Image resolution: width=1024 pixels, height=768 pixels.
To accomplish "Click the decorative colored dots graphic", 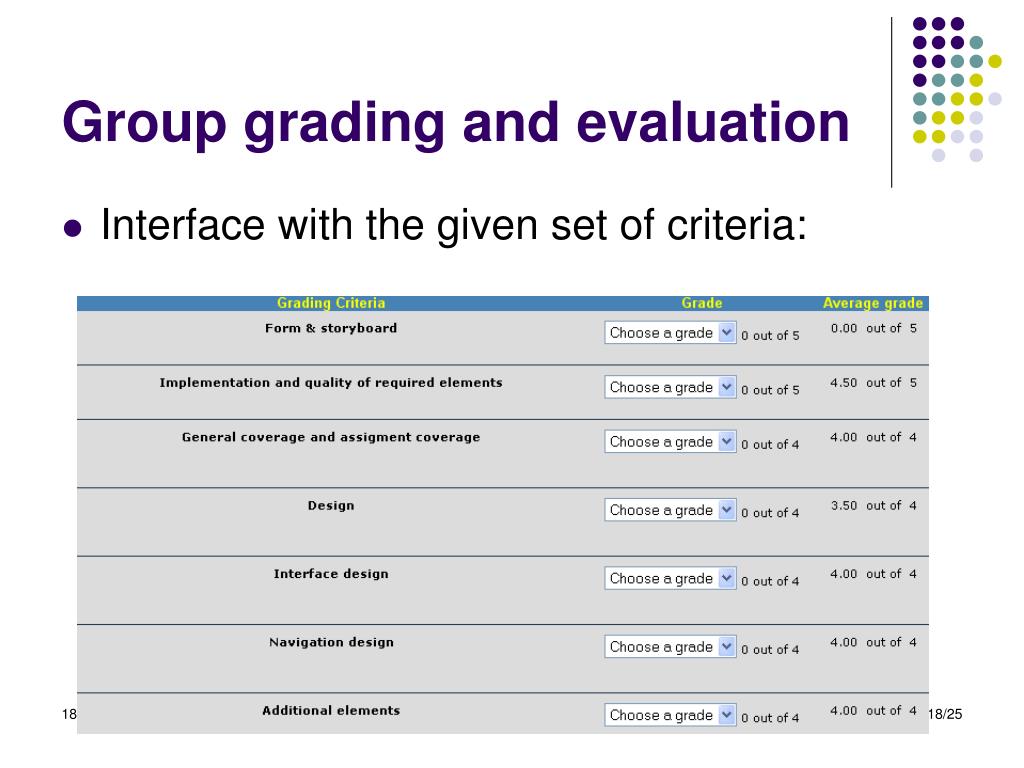I will coord(957,89).
